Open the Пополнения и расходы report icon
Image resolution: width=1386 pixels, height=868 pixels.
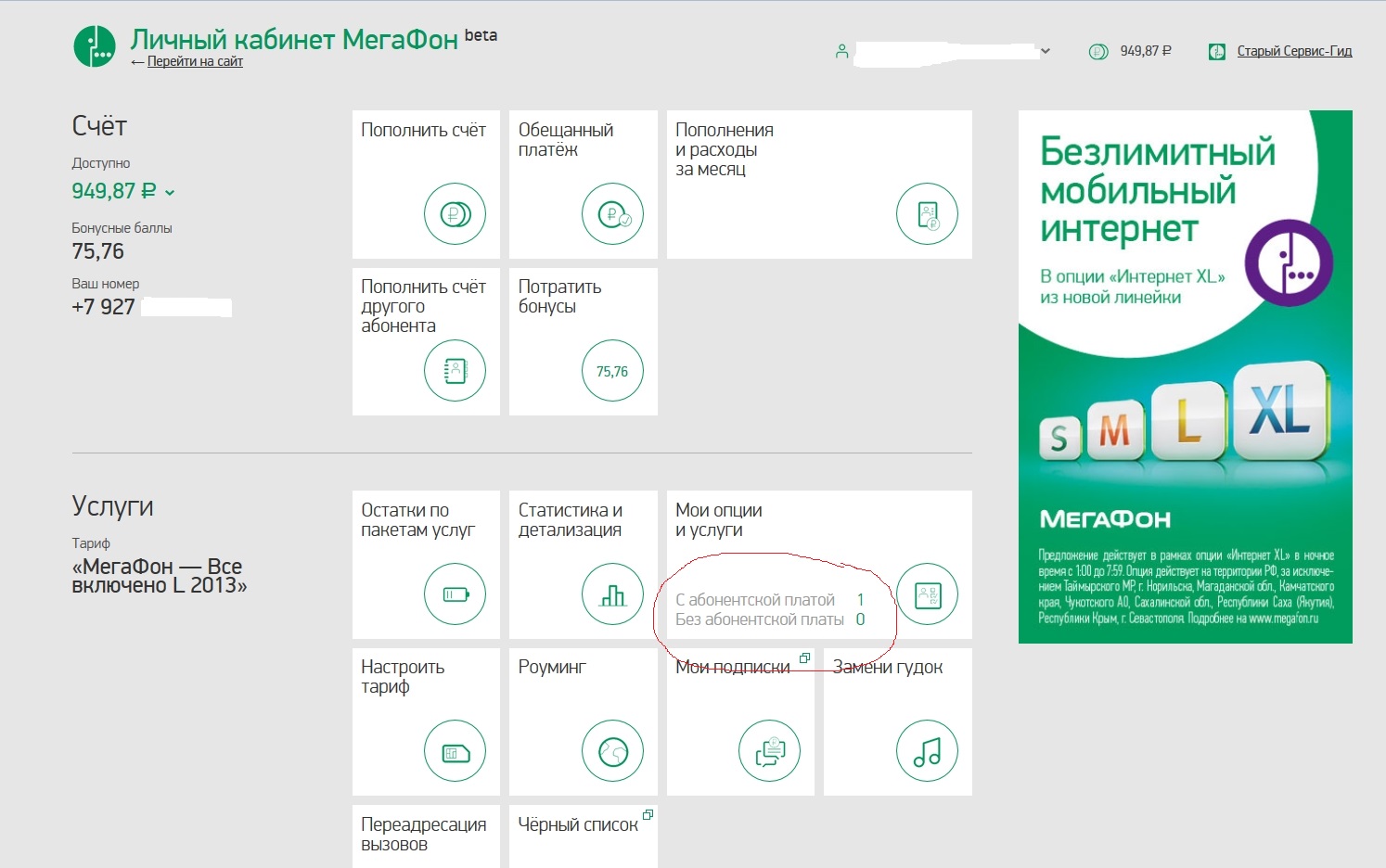pos(927,214)
